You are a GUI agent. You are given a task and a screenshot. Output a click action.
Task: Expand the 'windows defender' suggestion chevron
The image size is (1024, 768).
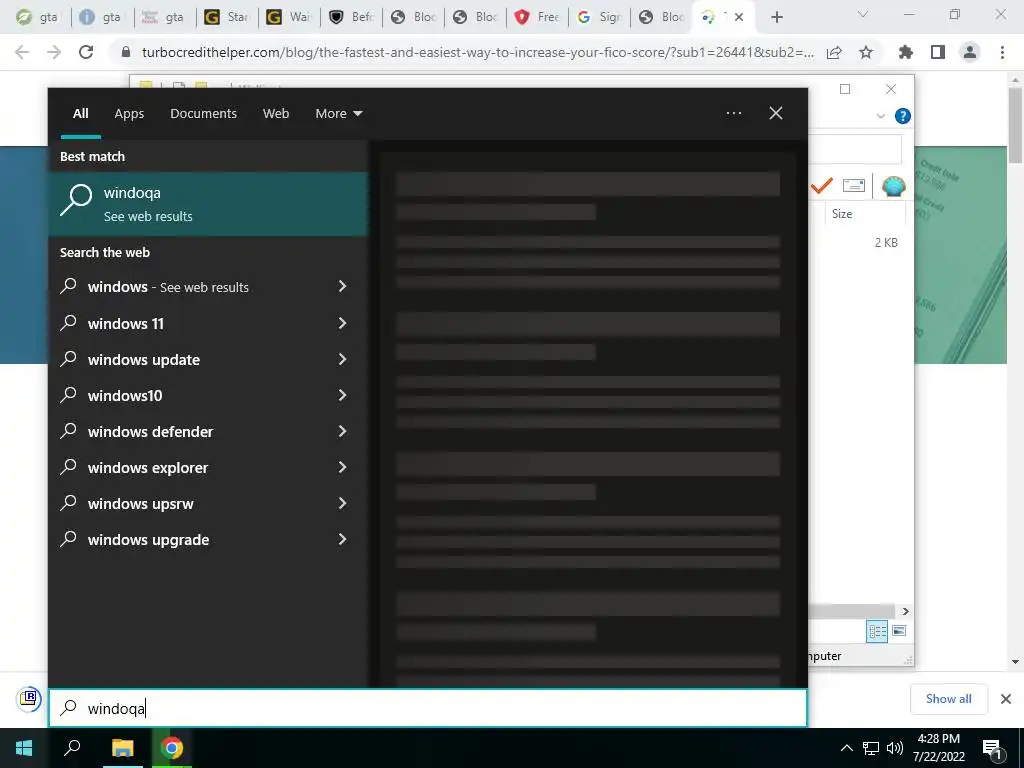click(342, 431)
